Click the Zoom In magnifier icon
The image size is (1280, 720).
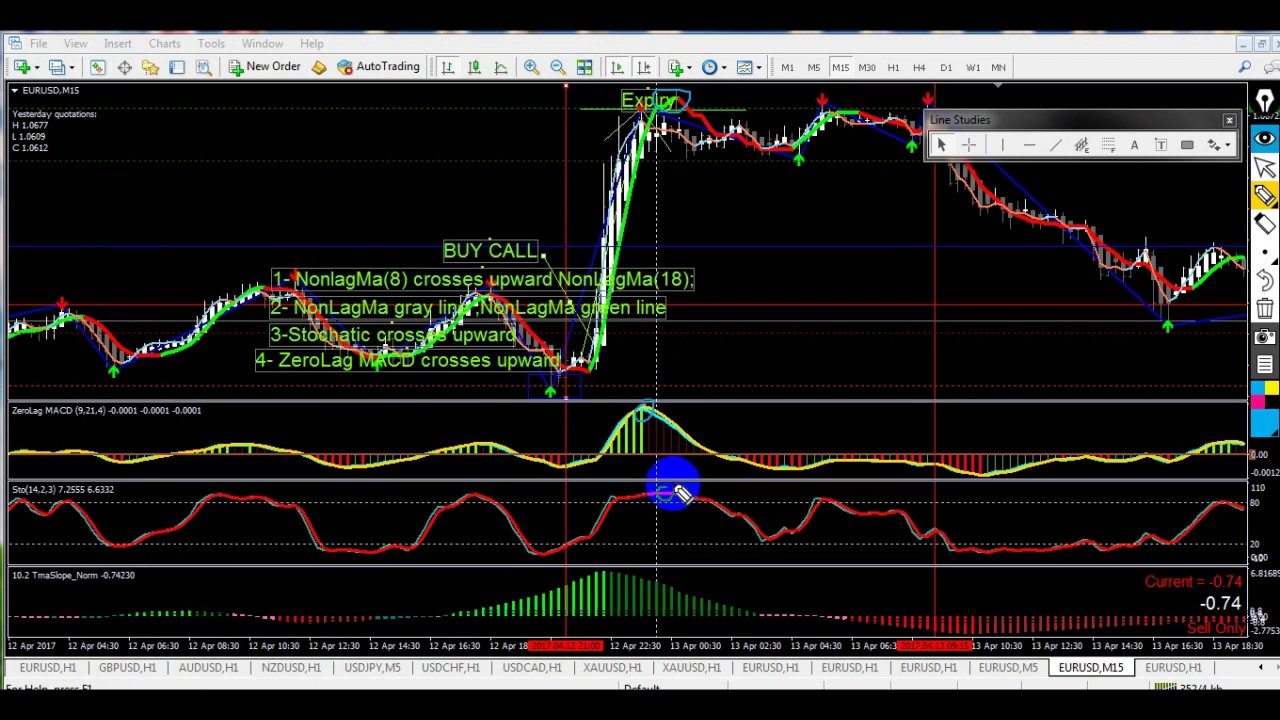pyautogui.click(x=531, y=67)
